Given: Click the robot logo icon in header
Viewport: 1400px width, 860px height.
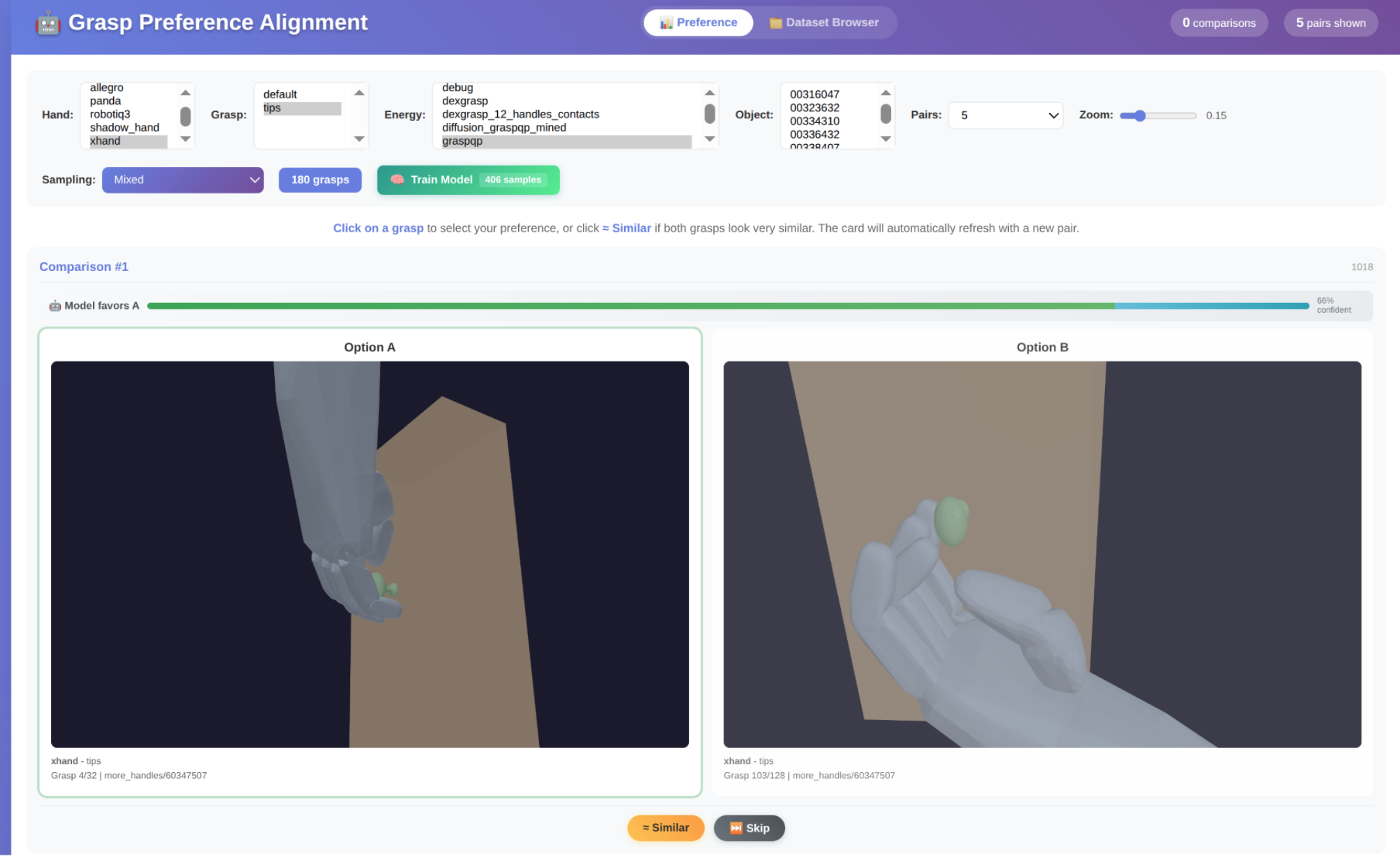Looking at the screenshot, I should [48, 24].
